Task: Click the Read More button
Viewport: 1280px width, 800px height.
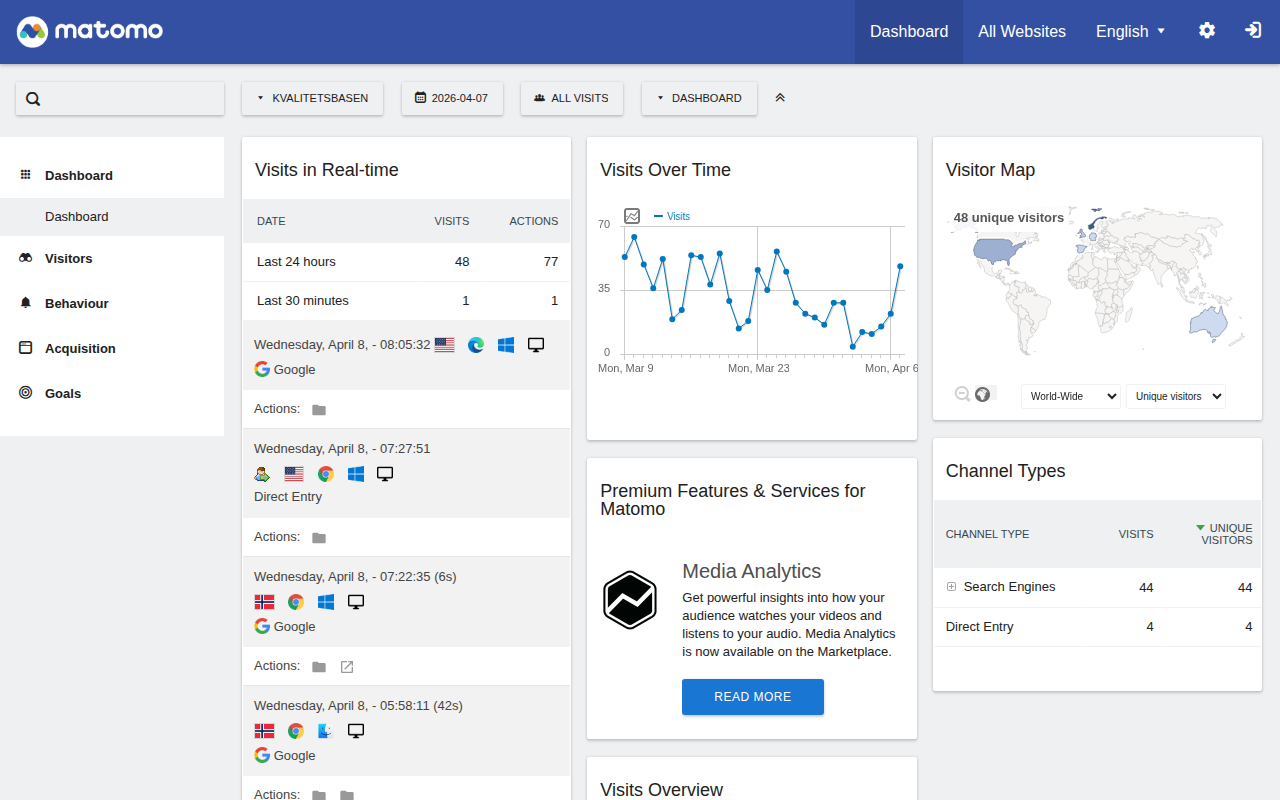Action: coord(752,697)
